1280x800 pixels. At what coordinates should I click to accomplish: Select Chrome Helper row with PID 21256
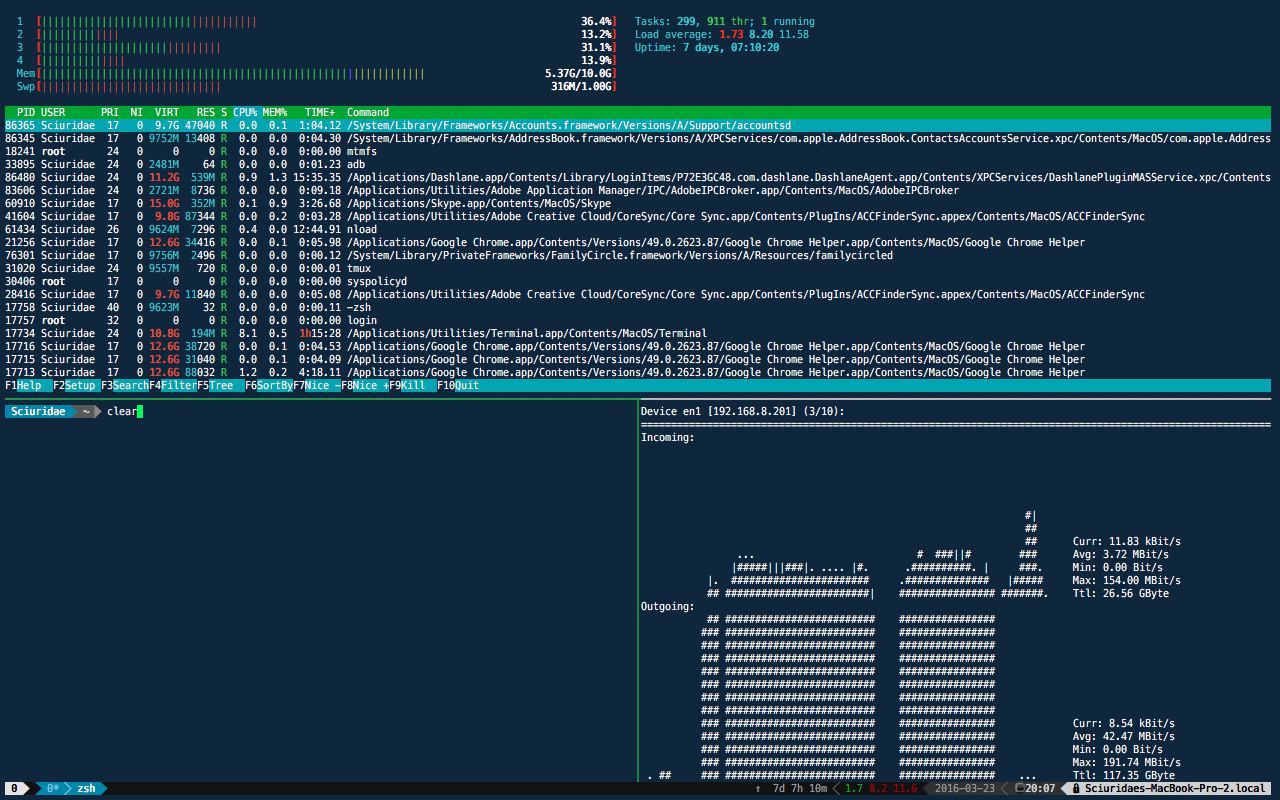[638, 242]
